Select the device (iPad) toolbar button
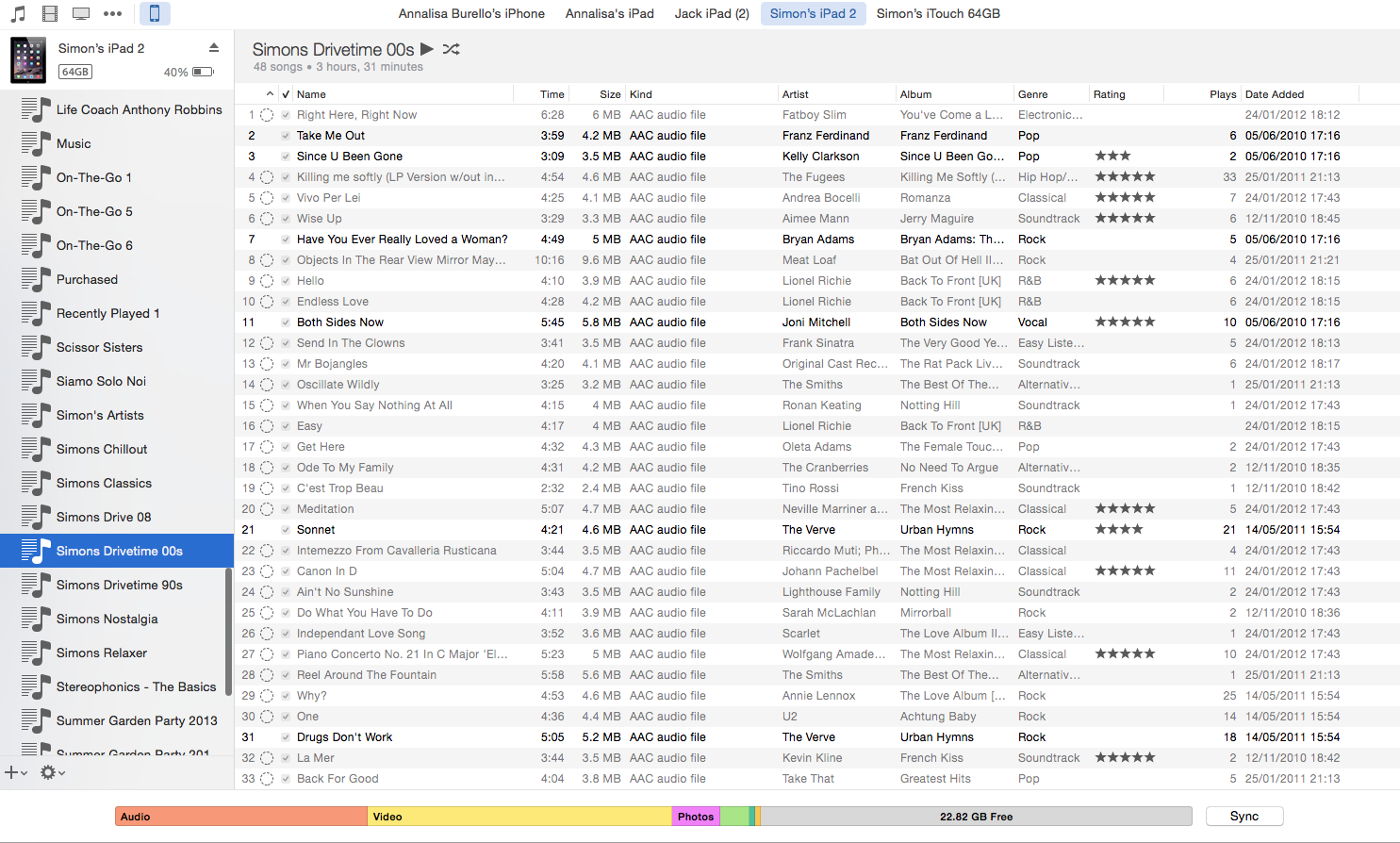Image resolution: width=1400 pixels, height=843 pixels. point(155,13)
